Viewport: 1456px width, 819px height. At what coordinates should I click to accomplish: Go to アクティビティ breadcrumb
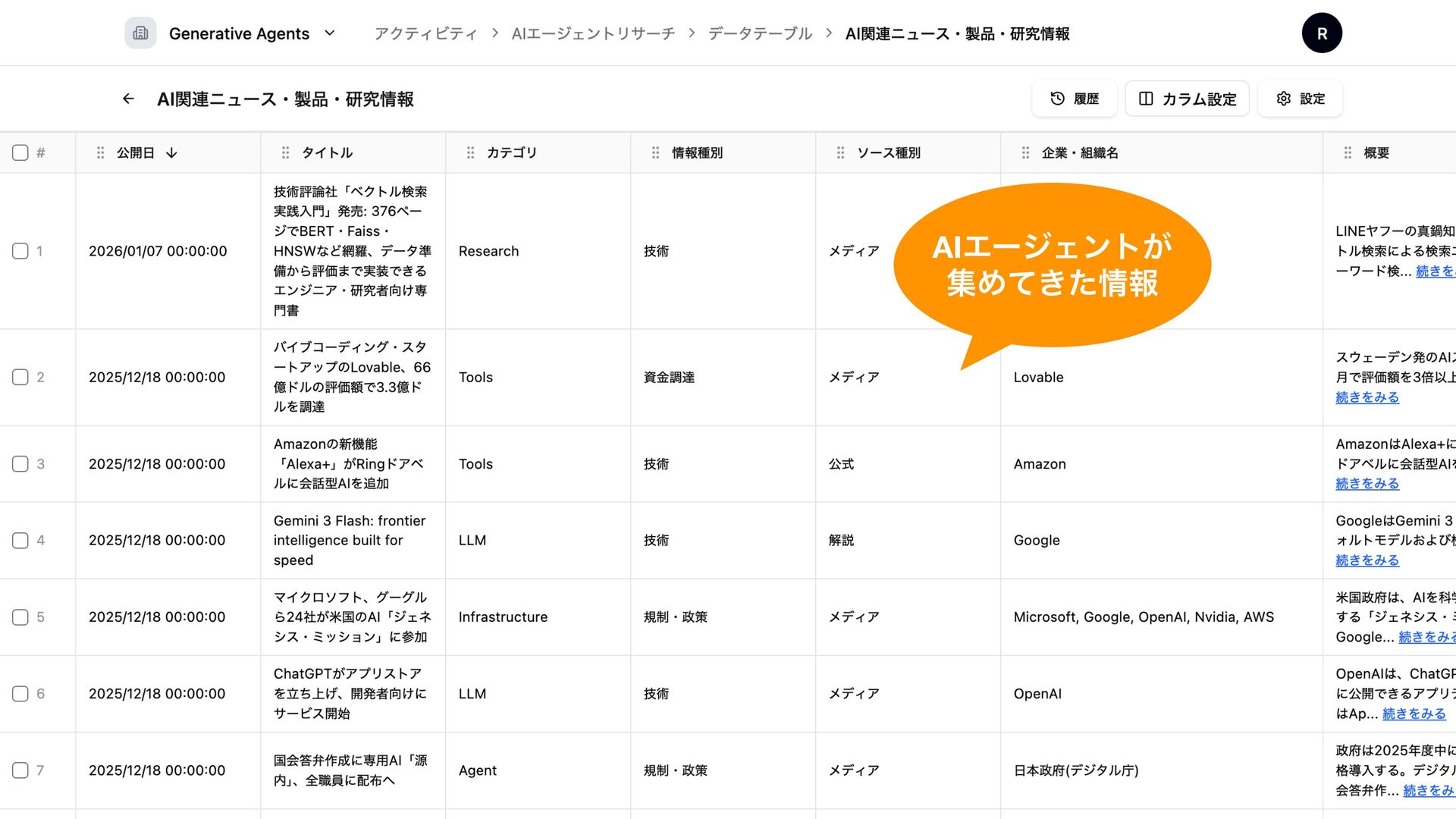tap(425, 33)
